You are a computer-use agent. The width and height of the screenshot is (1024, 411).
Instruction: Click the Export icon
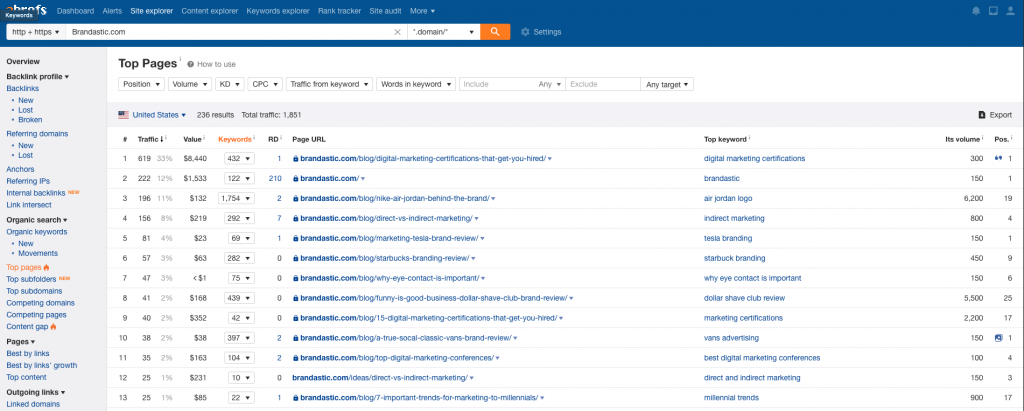(981, 115)
